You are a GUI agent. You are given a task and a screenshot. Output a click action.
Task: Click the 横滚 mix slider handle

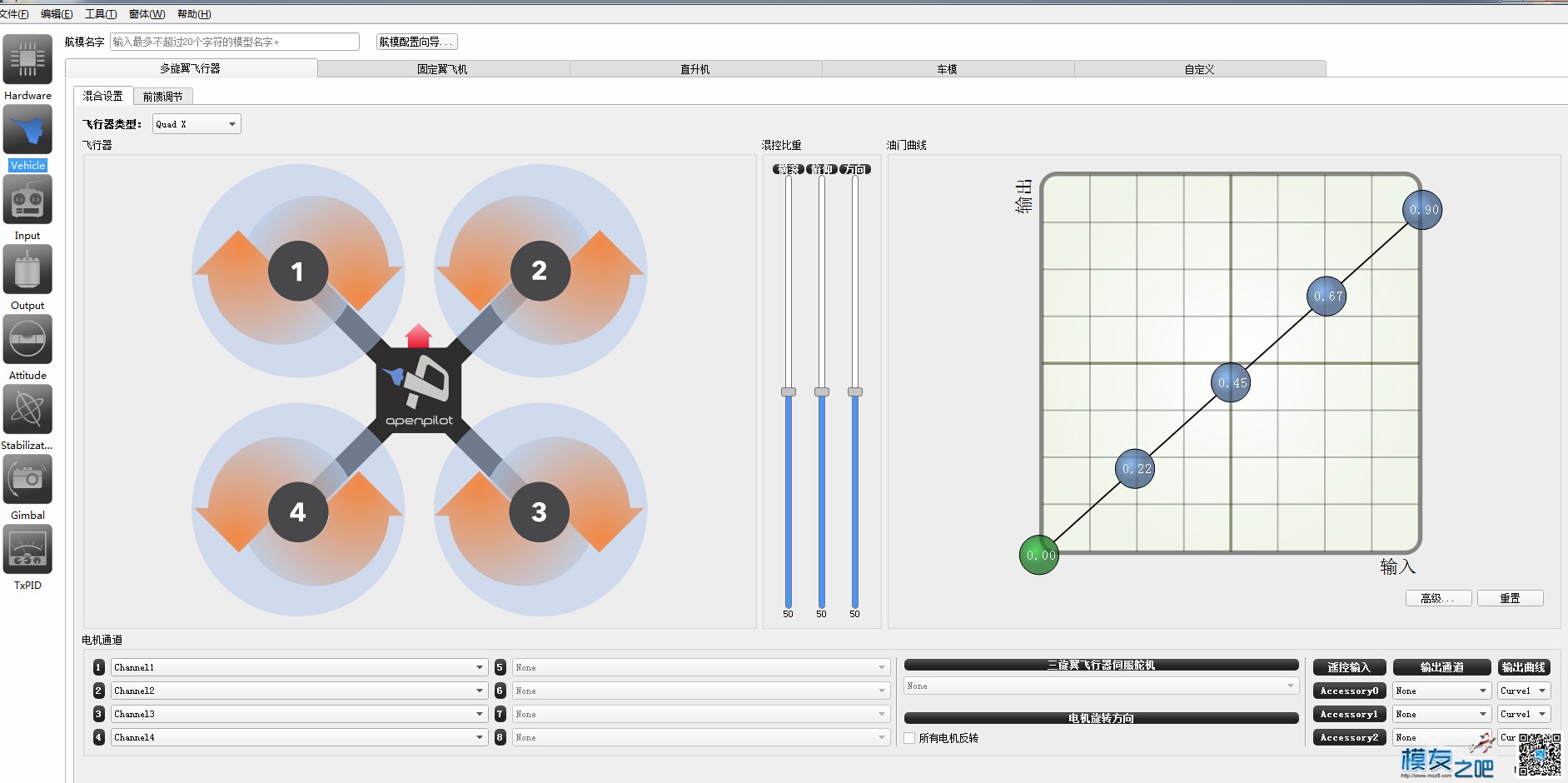pyautogui.click(x=788, y=391)
